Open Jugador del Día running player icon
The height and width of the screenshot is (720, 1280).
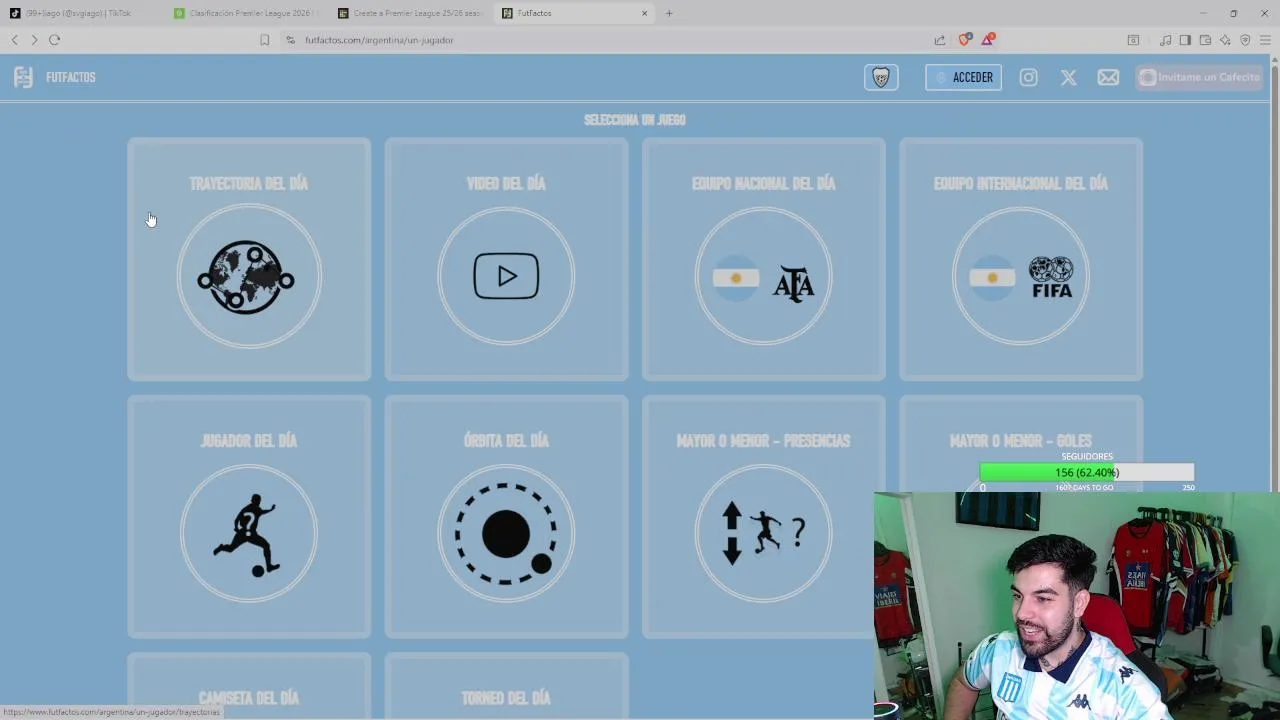(249, 534)
